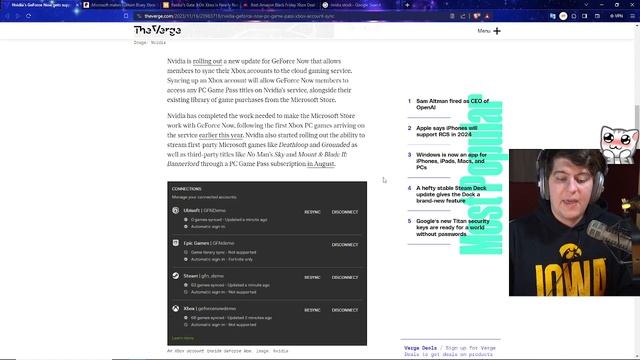
Task: Click the share icon in address bar
Action: pyautogui.click(x=463, y=16)
